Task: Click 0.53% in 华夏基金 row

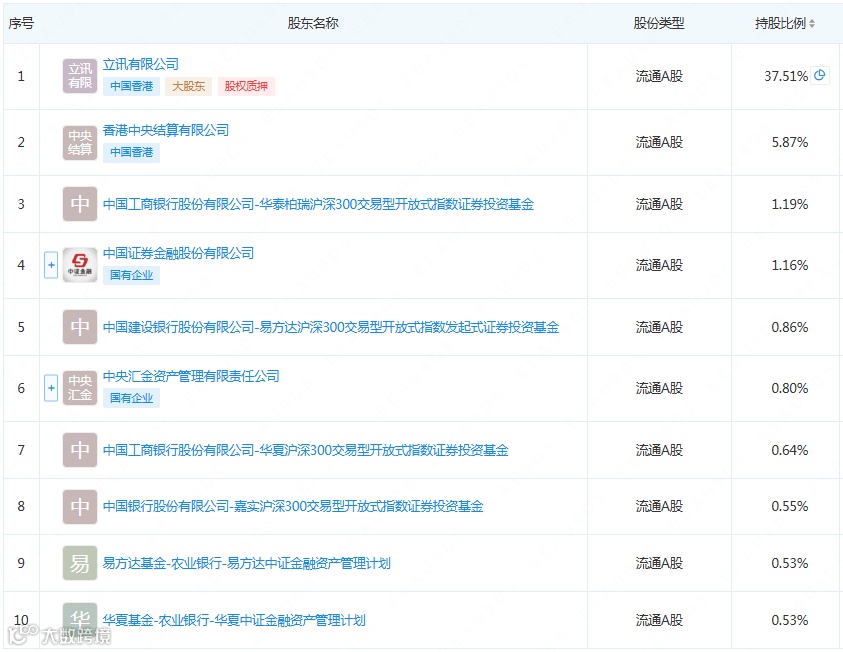Action: (x=790, y=620)
